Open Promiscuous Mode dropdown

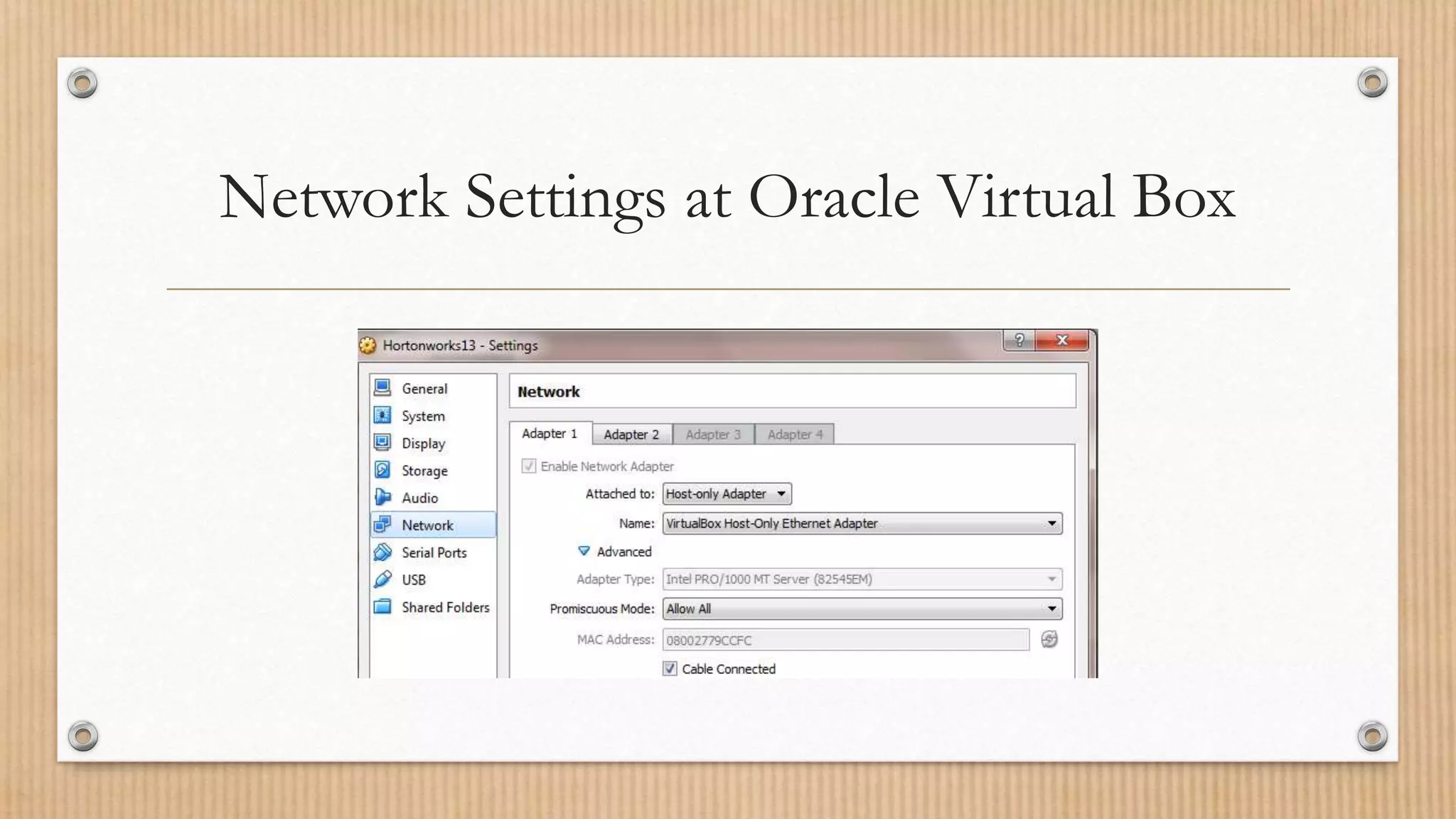(862, 609)
